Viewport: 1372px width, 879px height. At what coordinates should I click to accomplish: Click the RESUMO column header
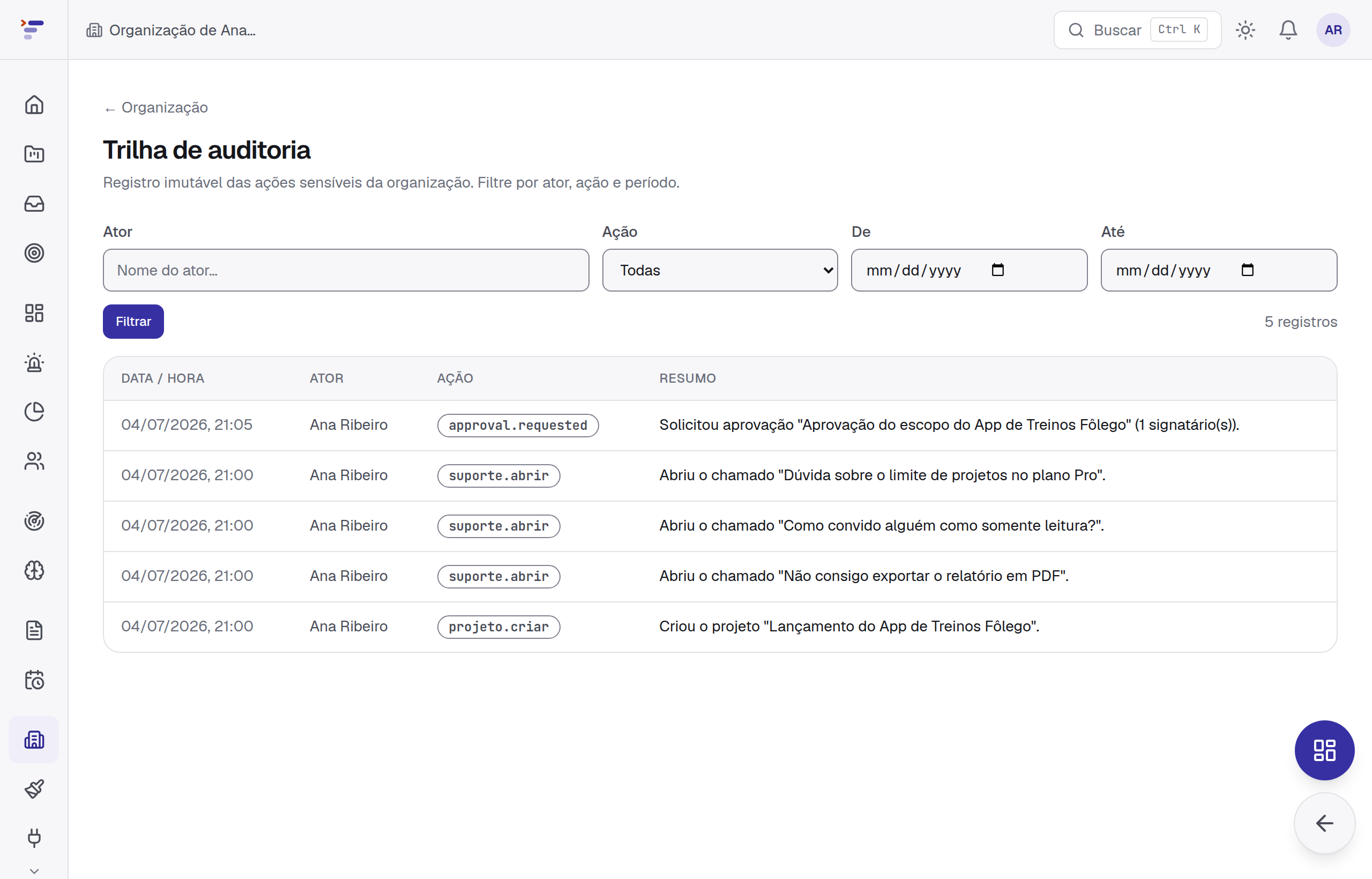[687, 378]
